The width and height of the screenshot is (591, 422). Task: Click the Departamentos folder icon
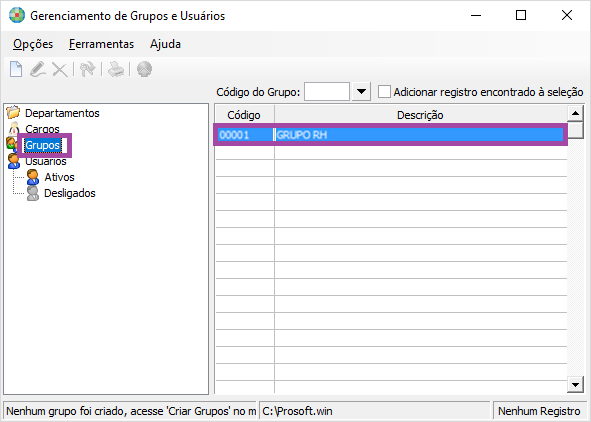click(x=13, y=112)
